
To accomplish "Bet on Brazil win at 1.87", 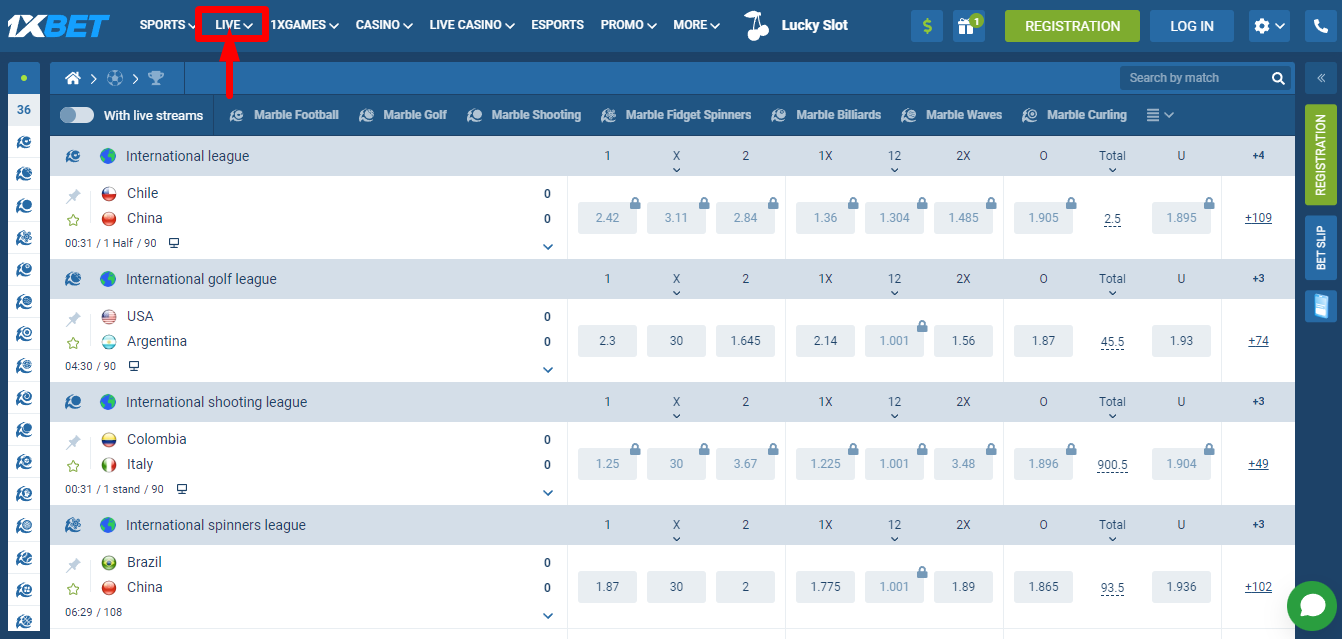I will tap(607, 587).
